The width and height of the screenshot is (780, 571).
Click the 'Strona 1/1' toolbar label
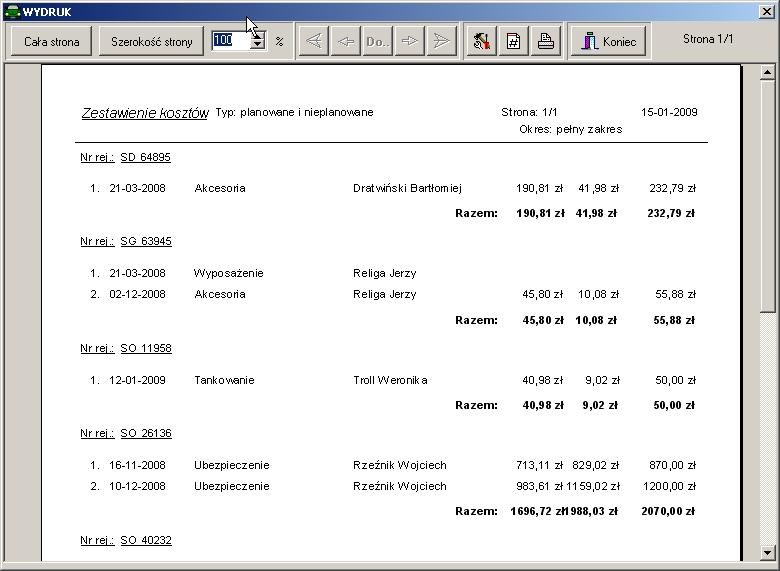coord(708,39)
